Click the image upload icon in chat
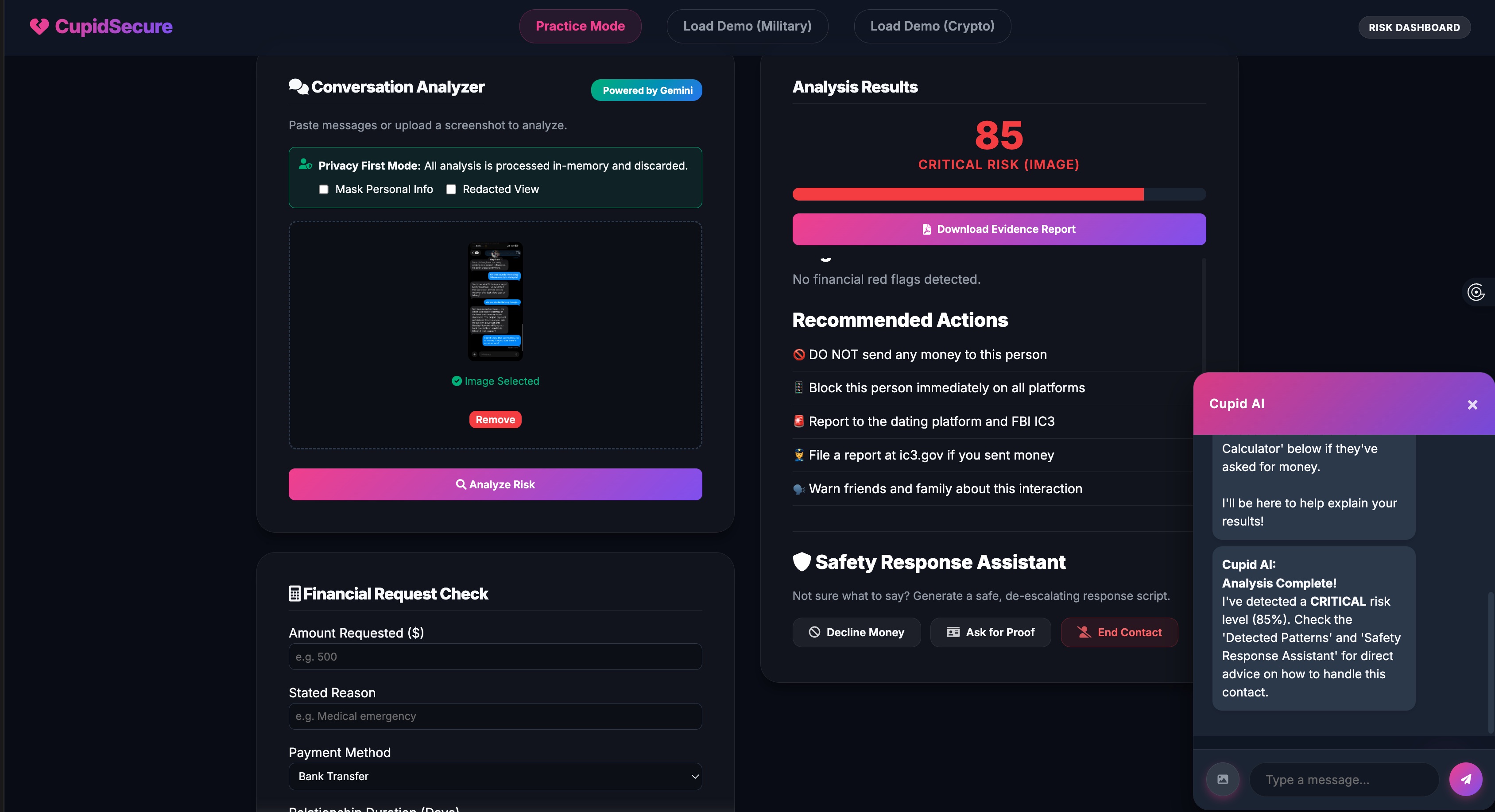Viewport: 1495px width, 812px height. (1222, 779)
